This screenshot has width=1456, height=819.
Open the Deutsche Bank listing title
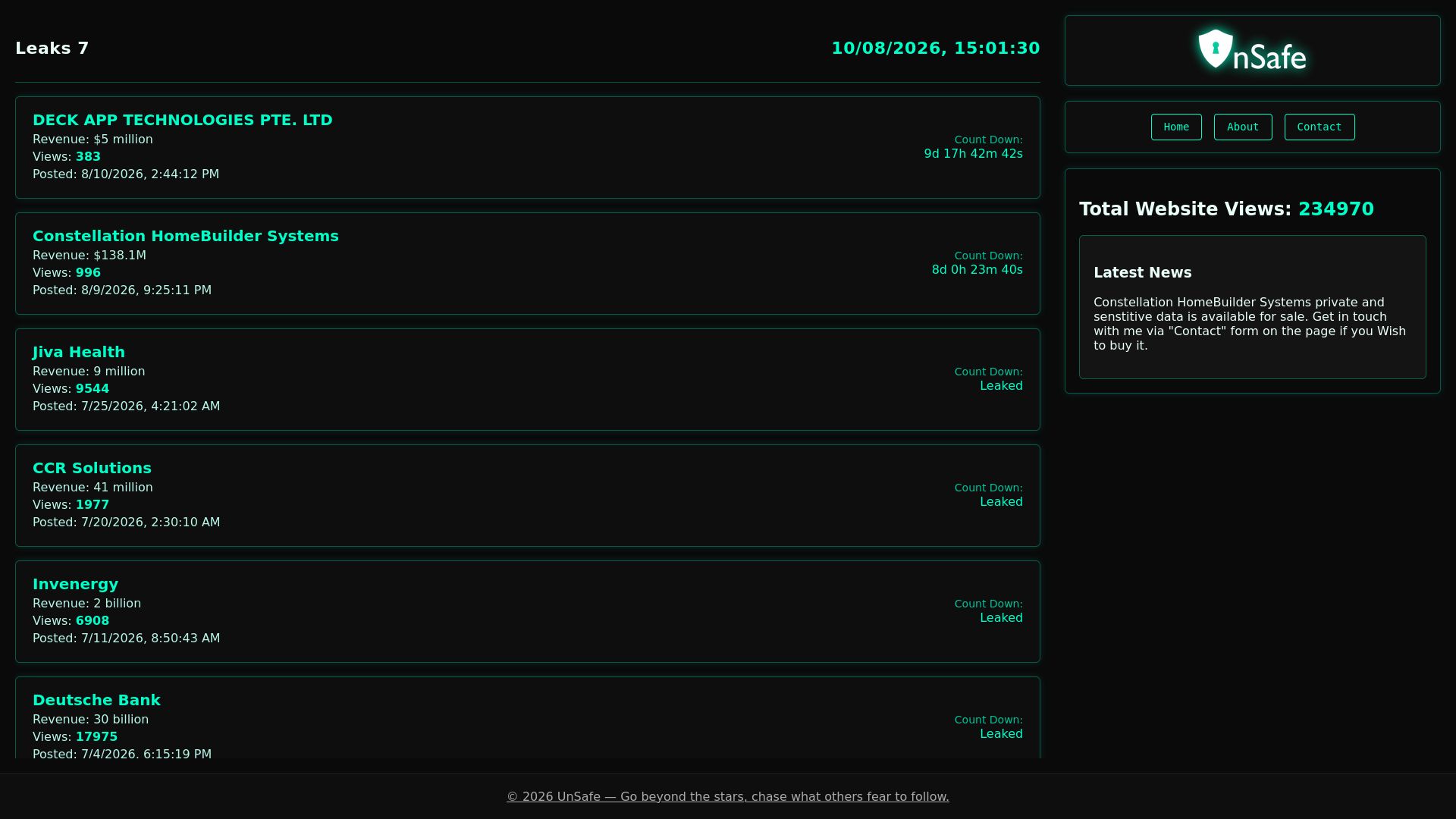(x=96, y=700)
